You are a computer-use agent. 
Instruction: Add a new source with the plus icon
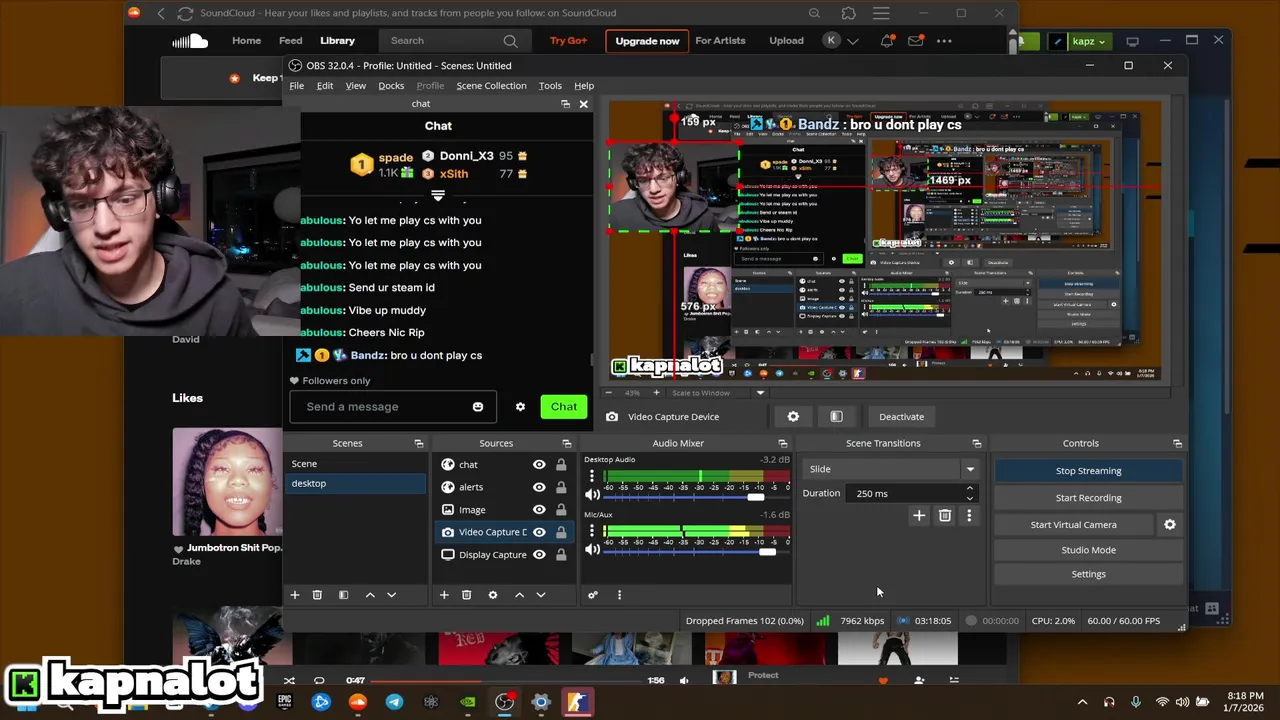pyautogui.click(x=444, y=595)
